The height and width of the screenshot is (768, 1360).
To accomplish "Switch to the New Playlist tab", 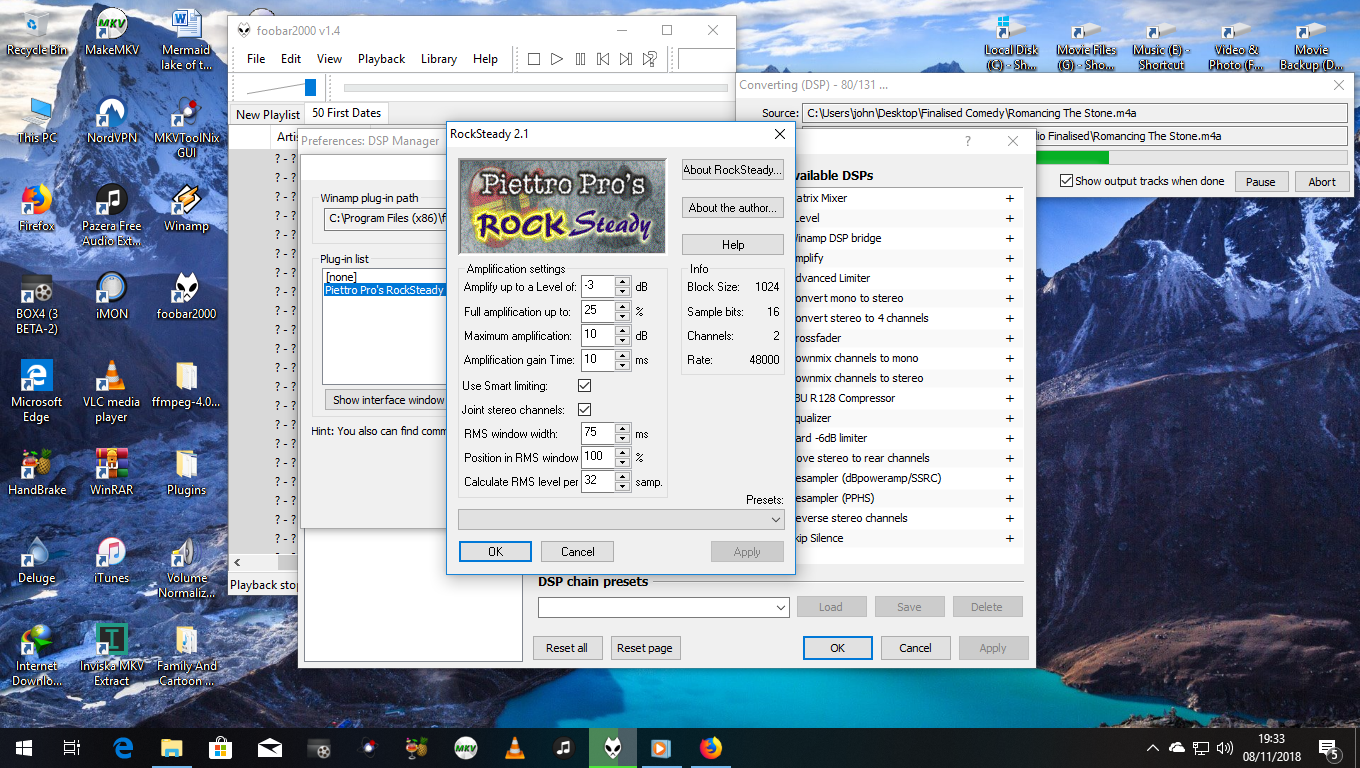I will [267, 114].
